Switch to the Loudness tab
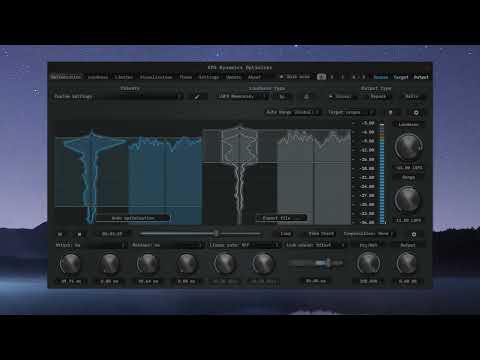The height and width of the screenshot is (360, 480). [x=98, y=77]
